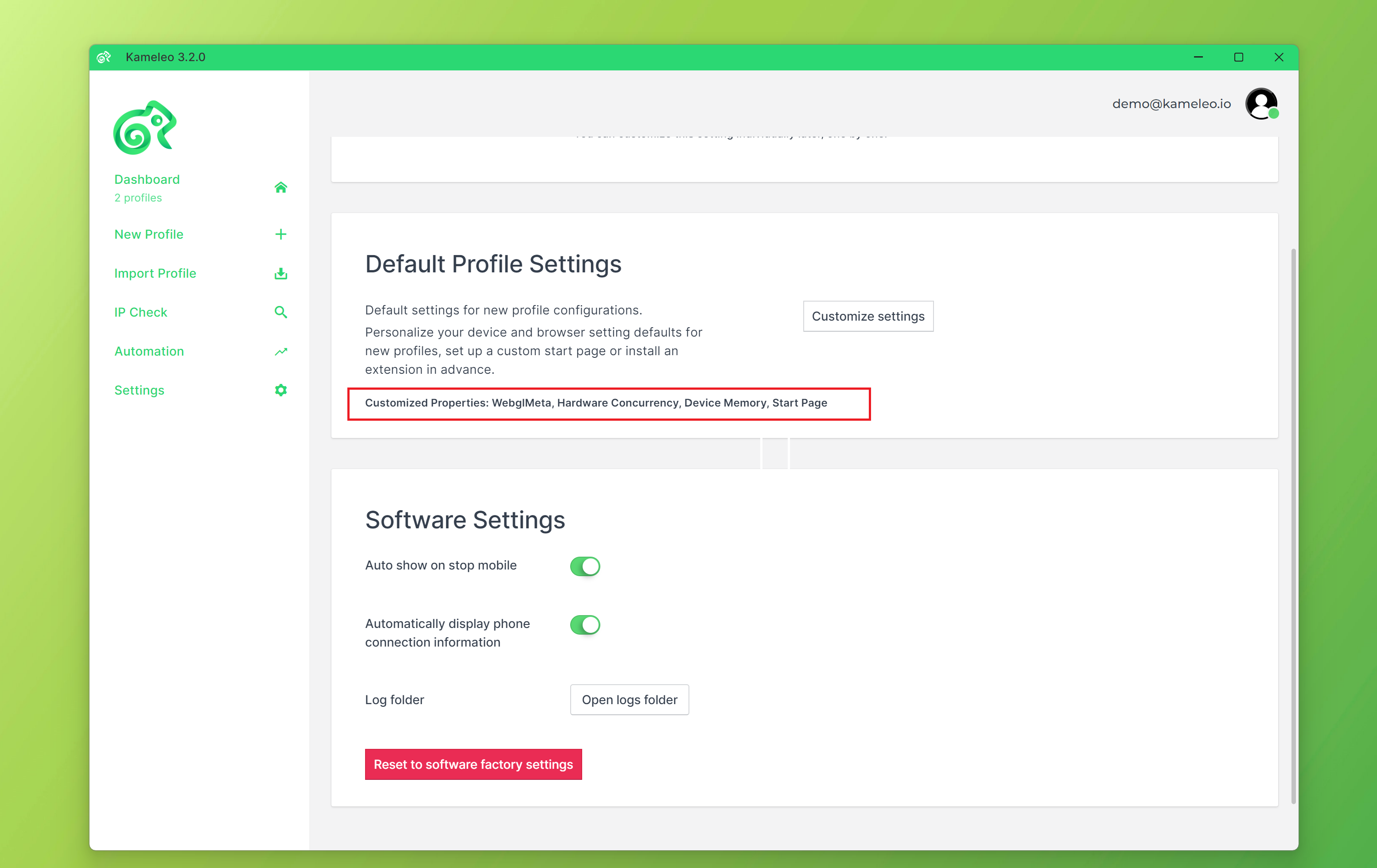Open Import Profile section
1377x868 pixels.
click(155, 273)
